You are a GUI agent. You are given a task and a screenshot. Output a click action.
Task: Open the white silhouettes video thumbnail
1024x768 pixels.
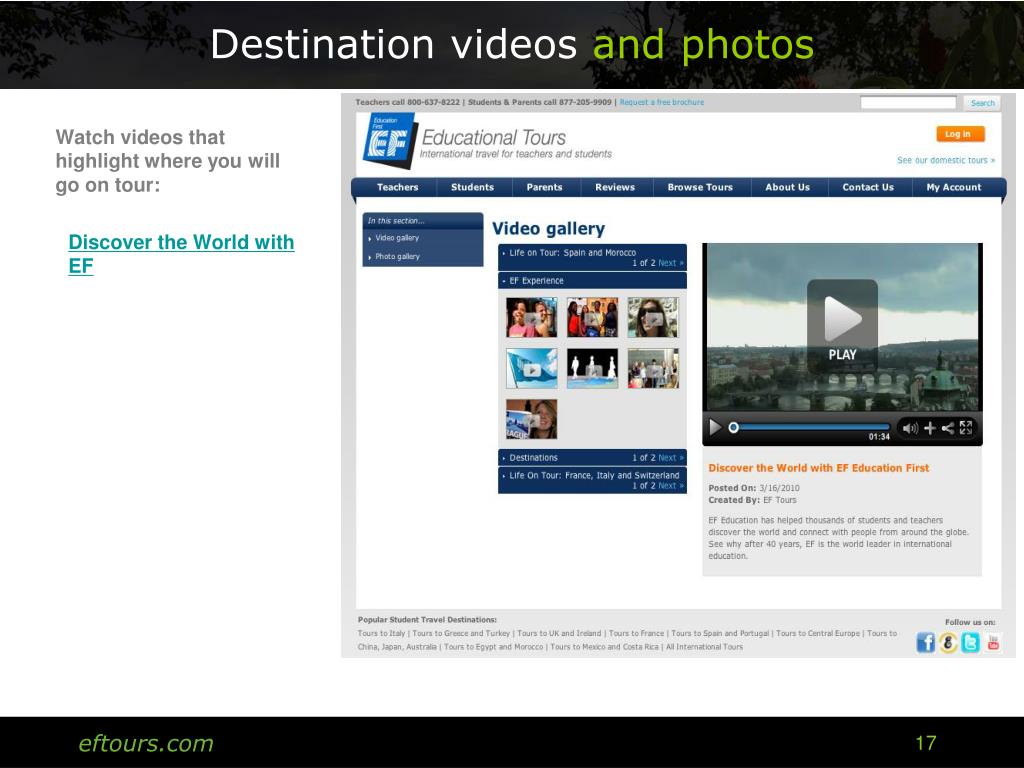(x=592, y=368)
